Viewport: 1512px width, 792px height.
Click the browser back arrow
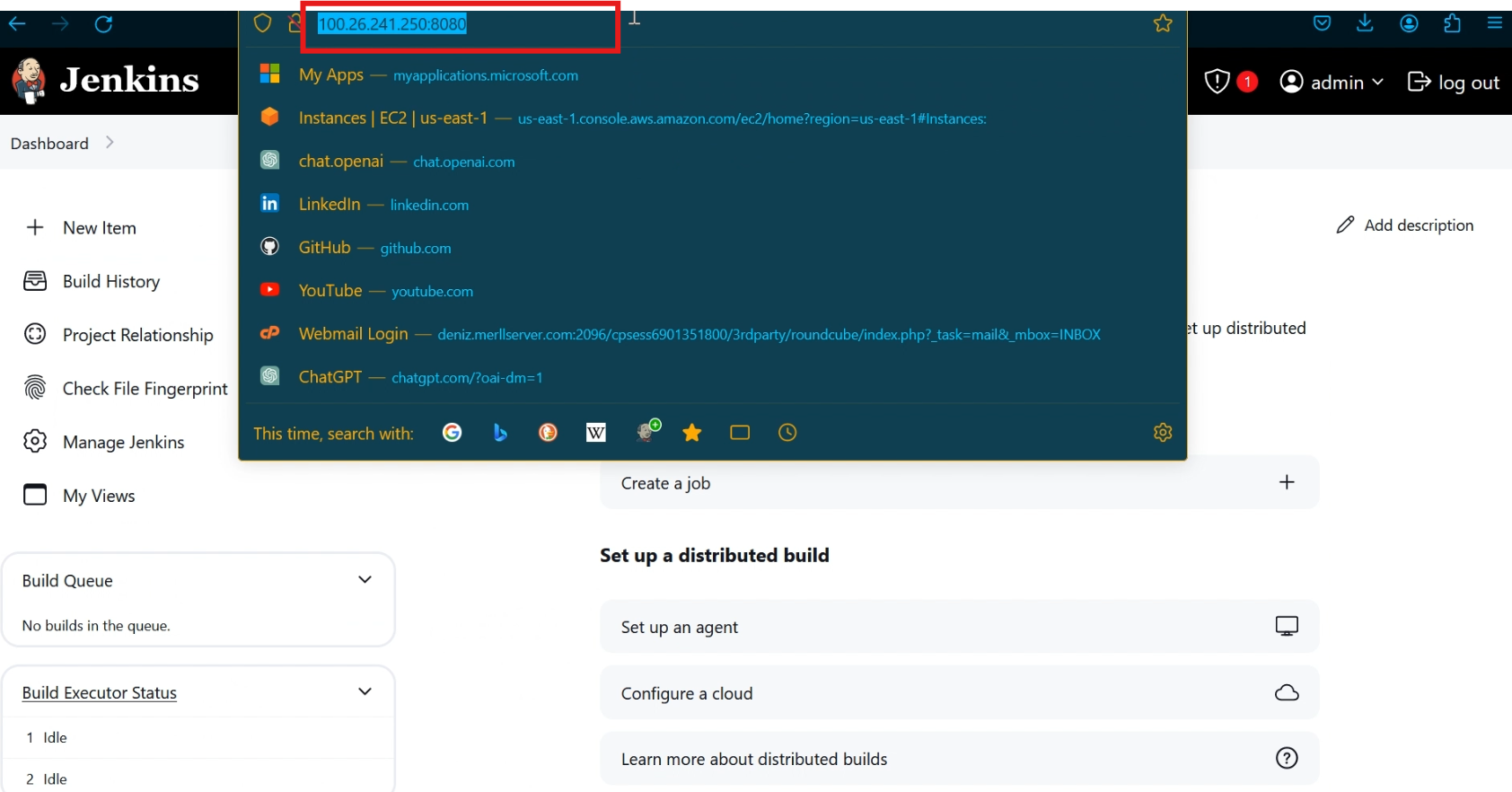[17, 23]
